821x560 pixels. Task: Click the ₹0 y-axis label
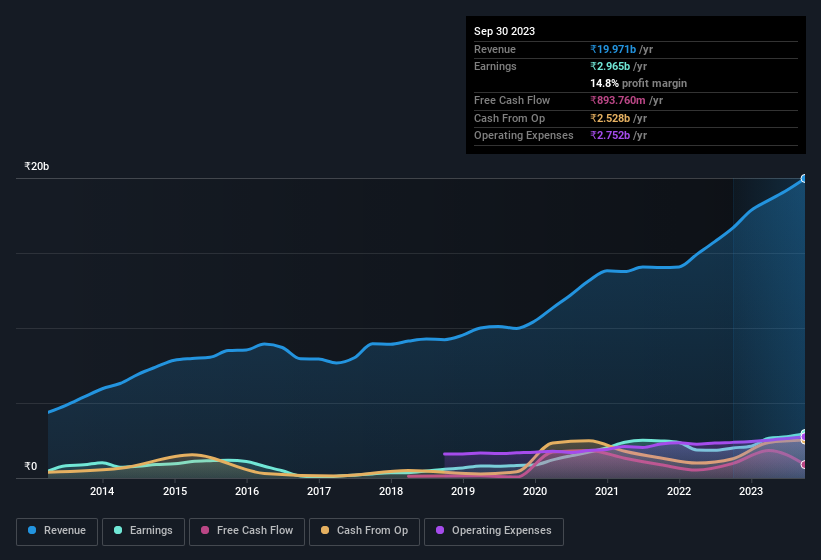[x=30, y=466]
